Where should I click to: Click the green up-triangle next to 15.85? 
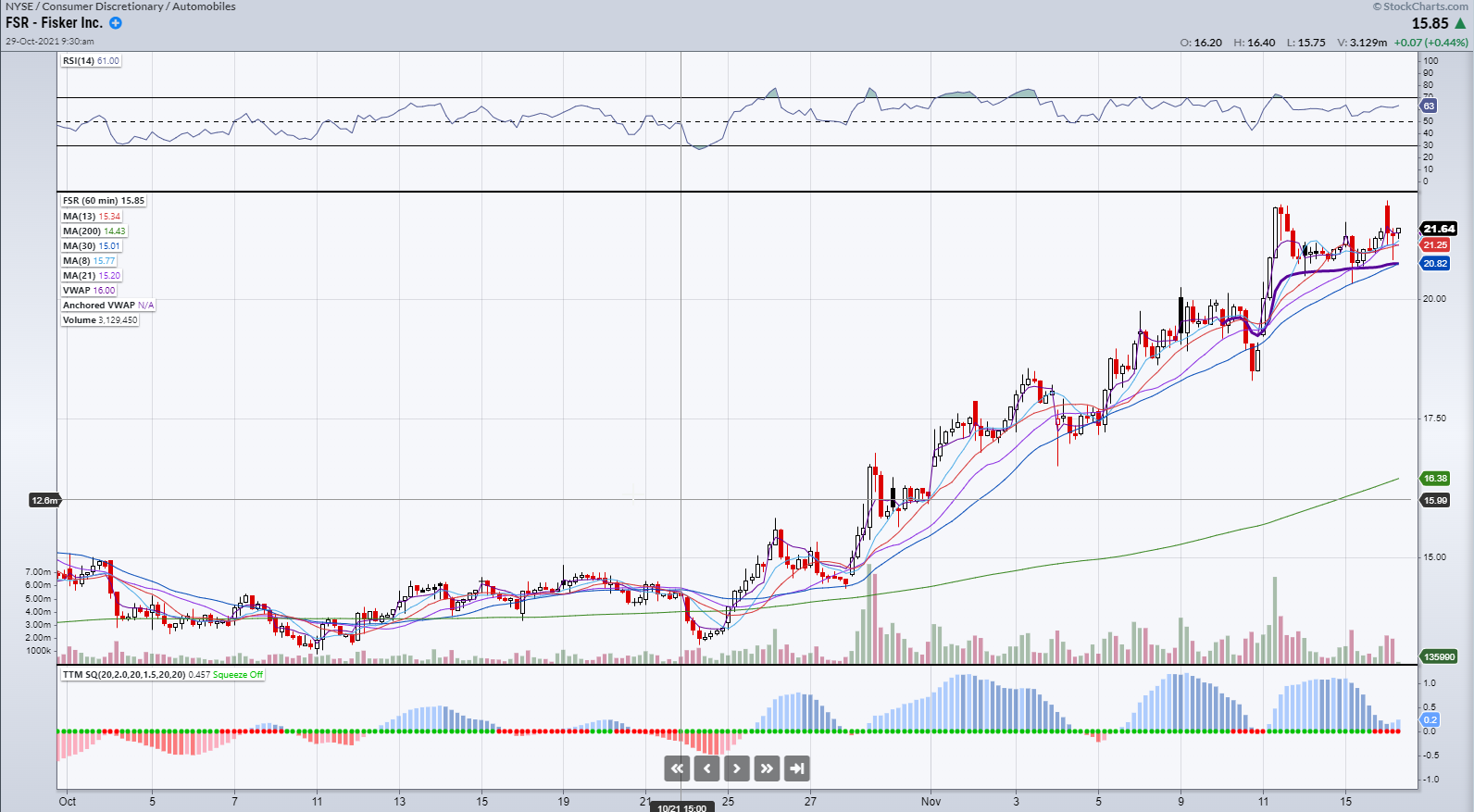point(1460,23)
